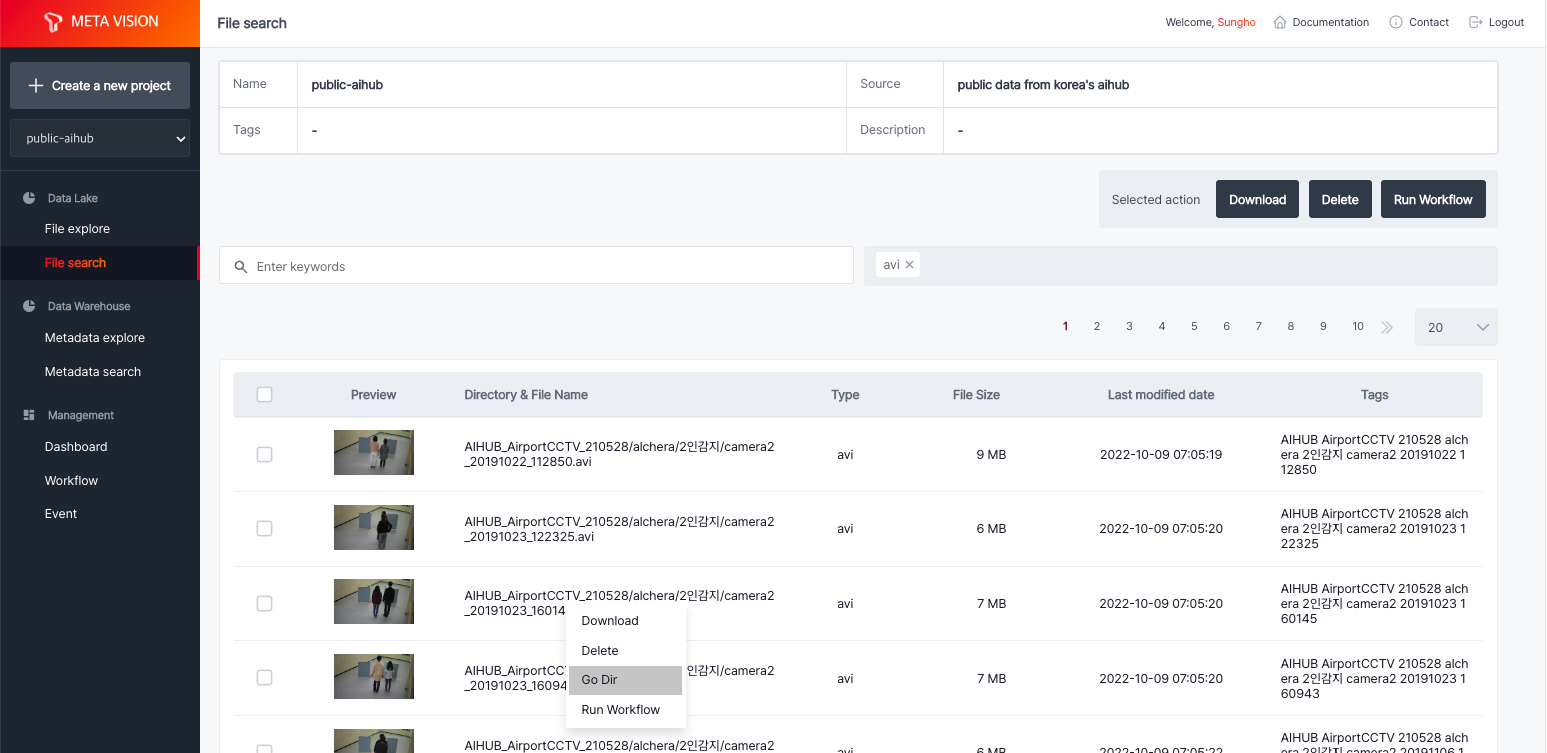Image resolution: width=1547 pixels, height=753 pixels.
Task: Open preview thumbnail for camera2_20191023_122325.avi
Action: (x=374, y=527)
